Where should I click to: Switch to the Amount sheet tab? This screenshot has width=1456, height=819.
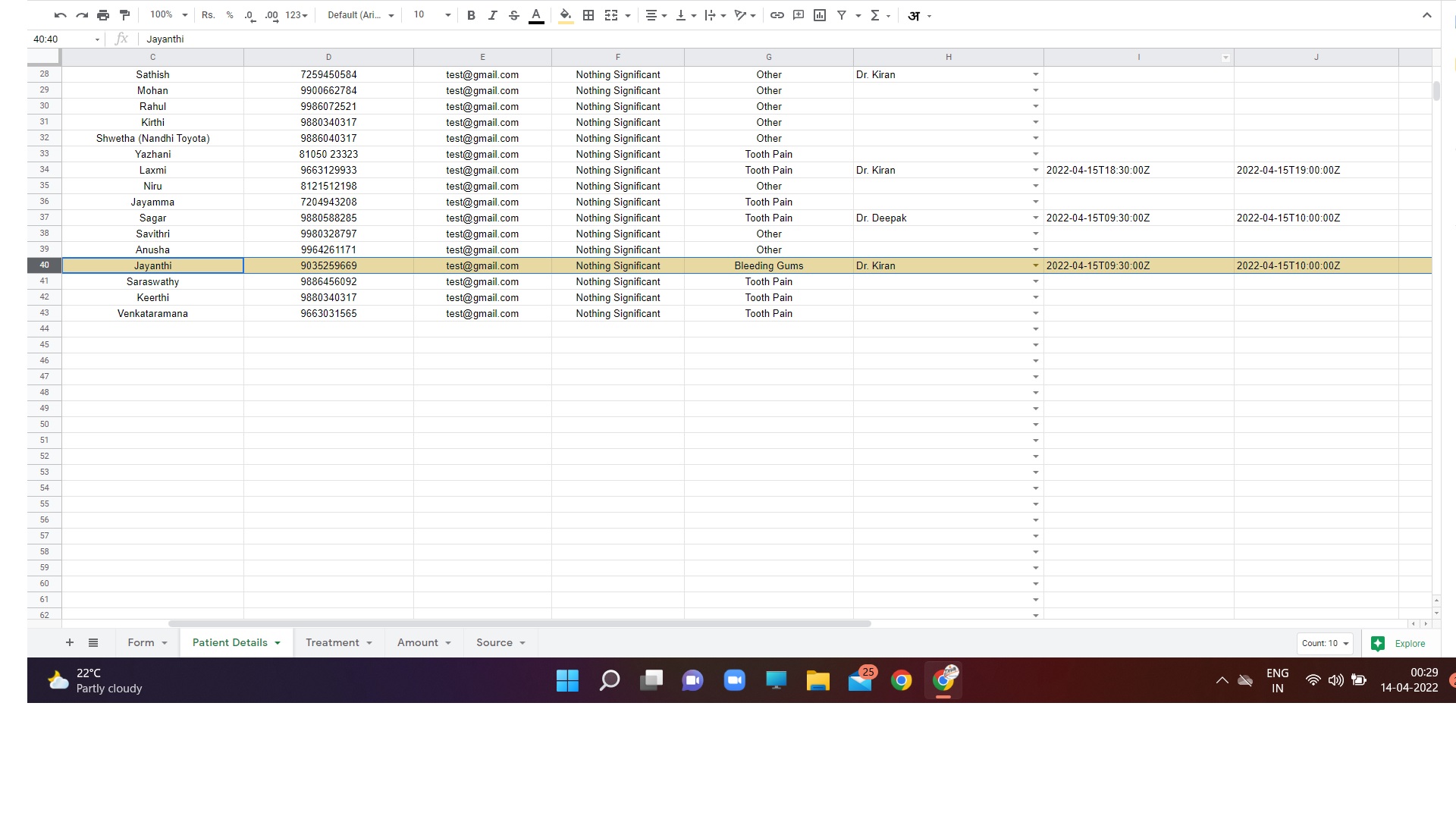coord(418,642)
